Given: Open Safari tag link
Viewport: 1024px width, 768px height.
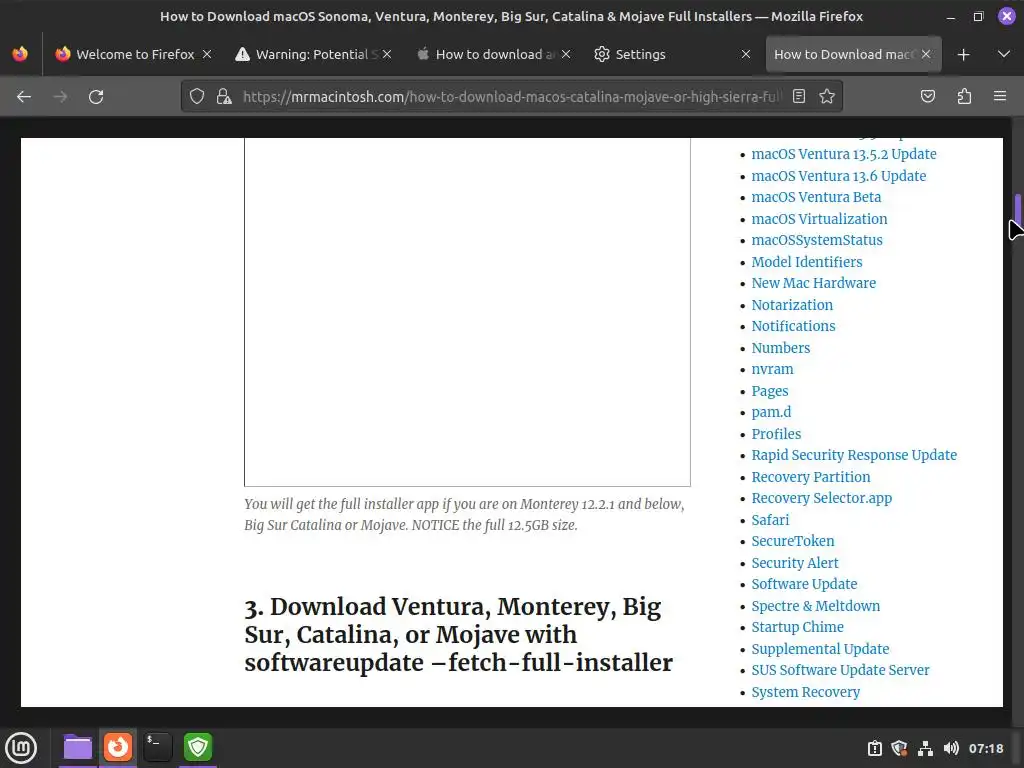Looking at the screenshot, I should [x=771, y=520].
